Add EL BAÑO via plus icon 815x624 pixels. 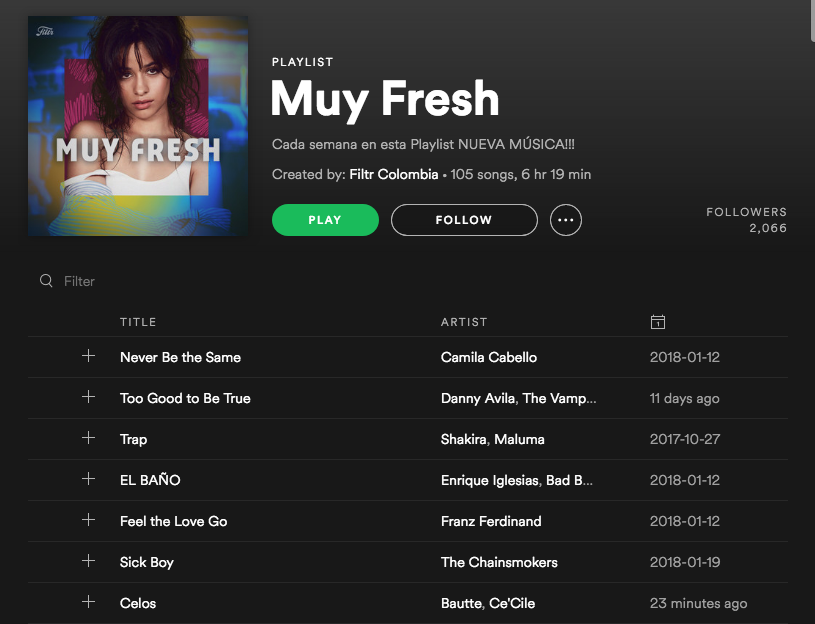point(88,479)
